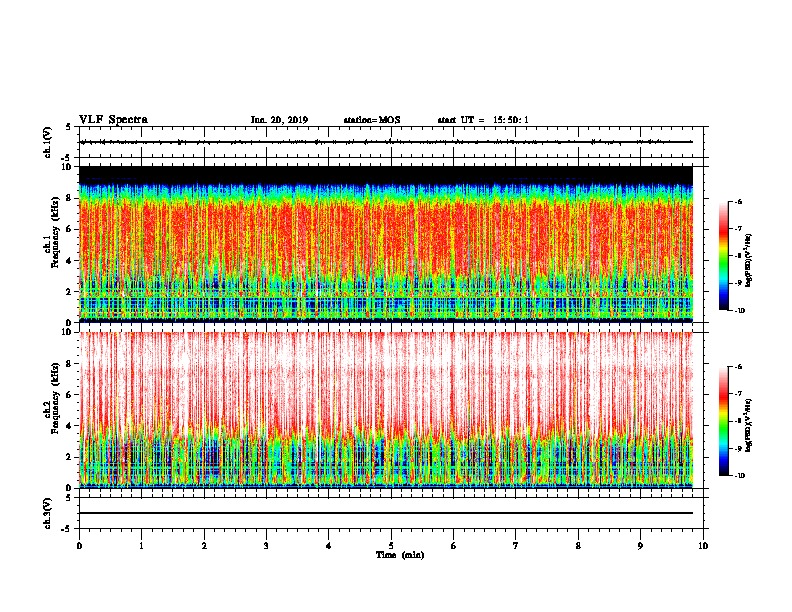Select the ch.1 color bar log(PSD) label
Screen dimensions: 792x612
tap(748, 261)
